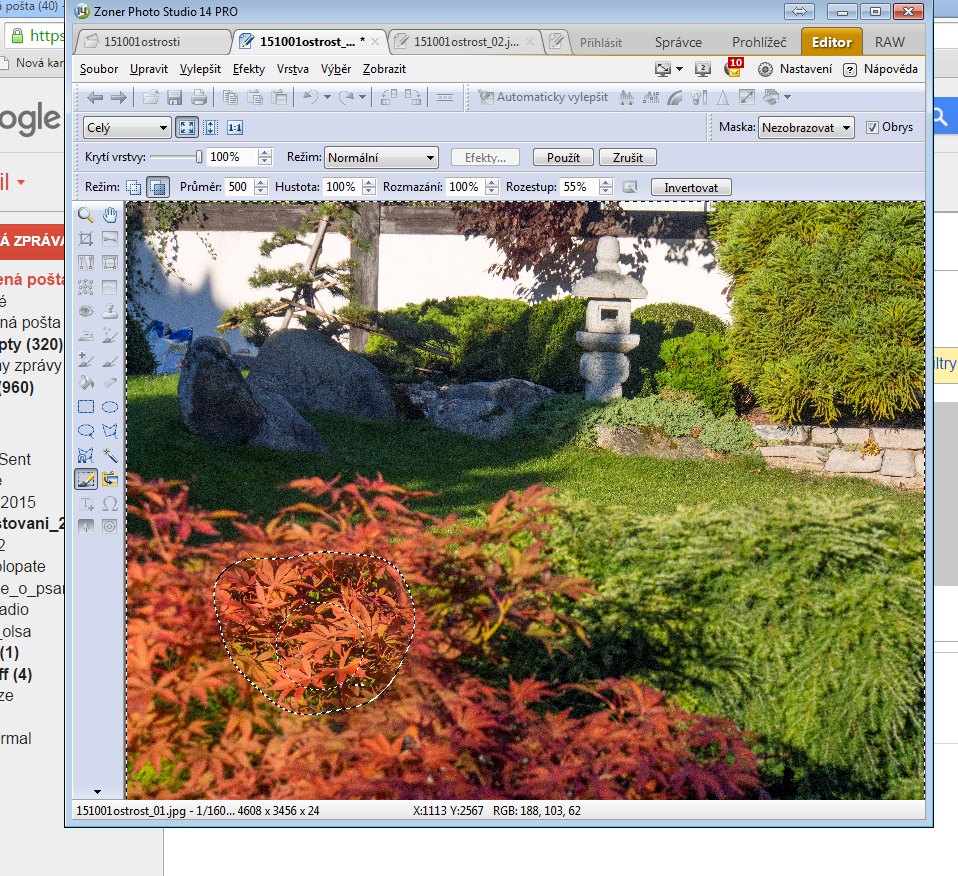Select the polygon lasso tool
Image resolution: width=958 pixels, height=876 pixels.
(110, 431)
